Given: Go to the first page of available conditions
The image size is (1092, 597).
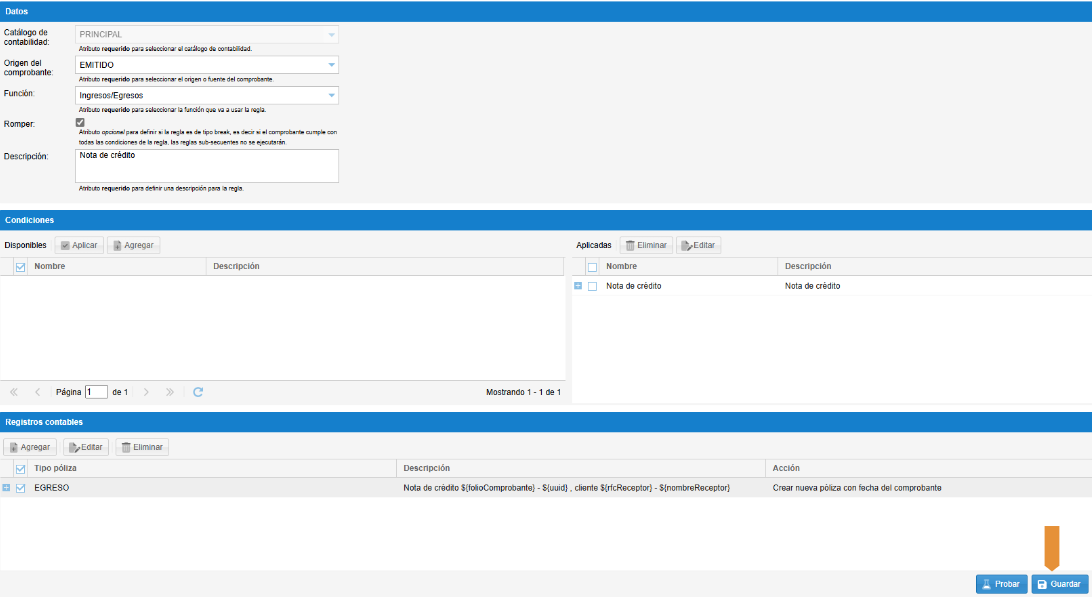Looking at the screenshot, I should click(x=14, y=392).
